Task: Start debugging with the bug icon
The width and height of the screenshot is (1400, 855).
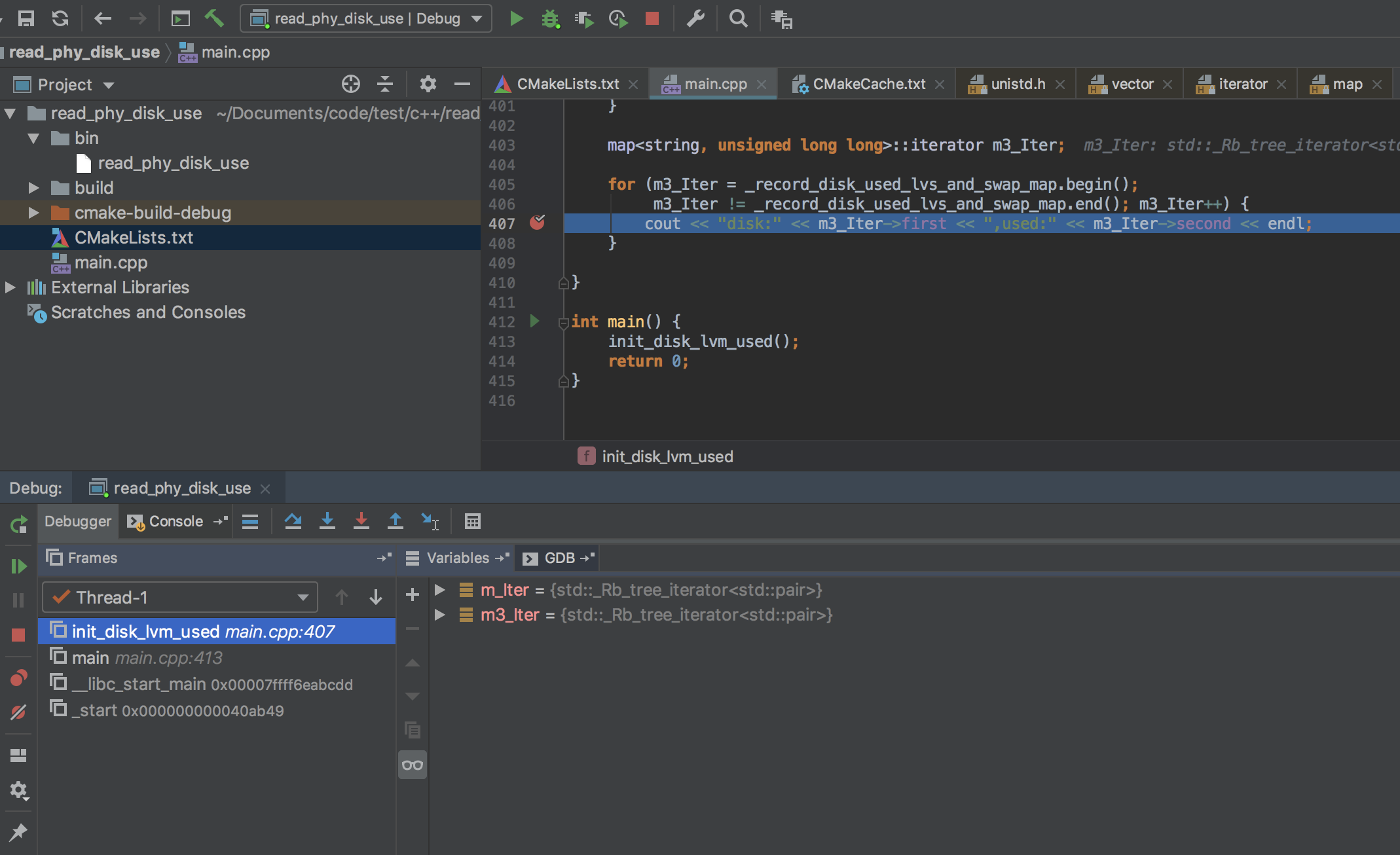Action: pos(551,18)
